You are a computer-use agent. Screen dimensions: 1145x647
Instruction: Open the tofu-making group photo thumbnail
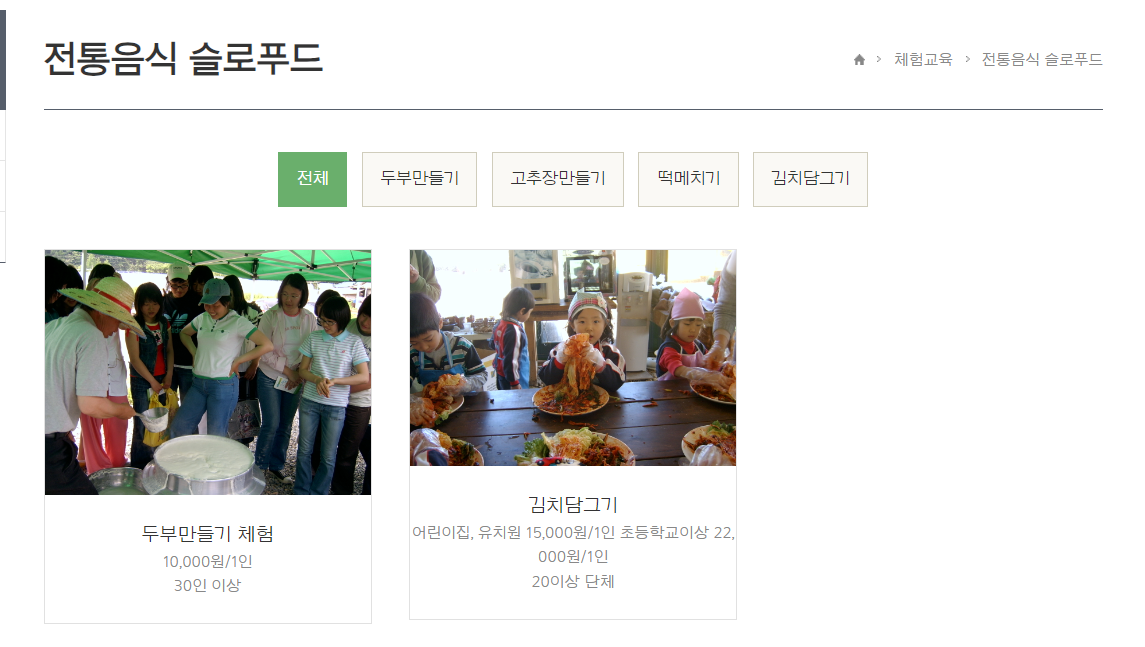208,372
